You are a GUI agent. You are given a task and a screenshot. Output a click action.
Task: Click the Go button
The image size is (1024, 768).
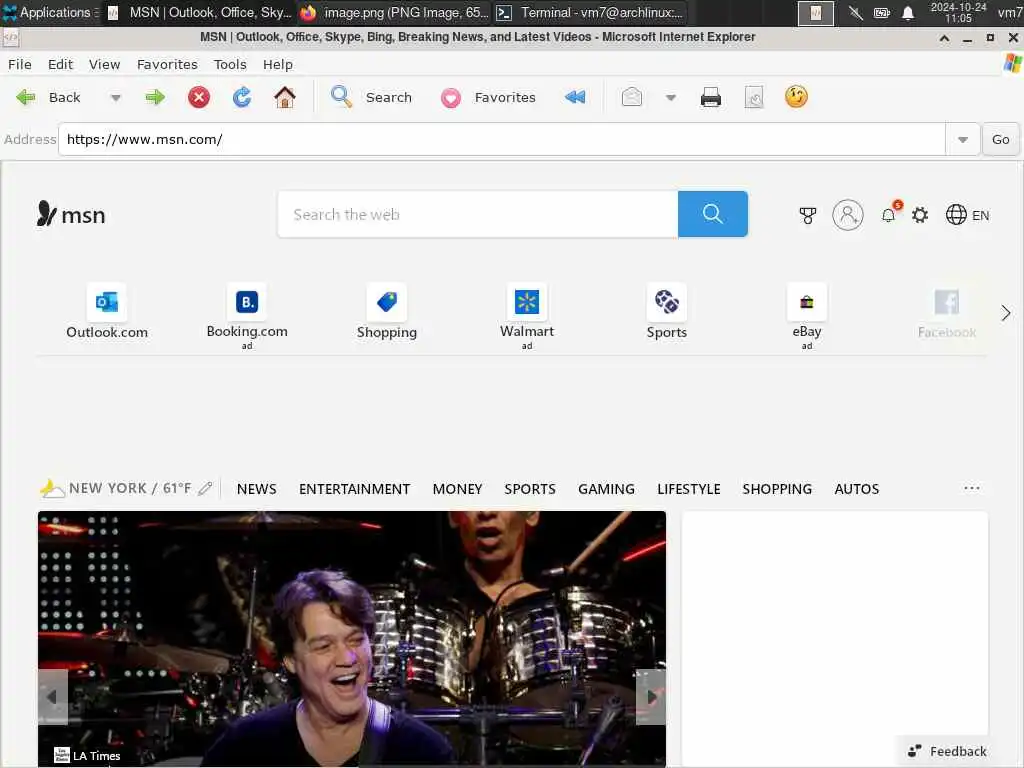coord(1000,139)
